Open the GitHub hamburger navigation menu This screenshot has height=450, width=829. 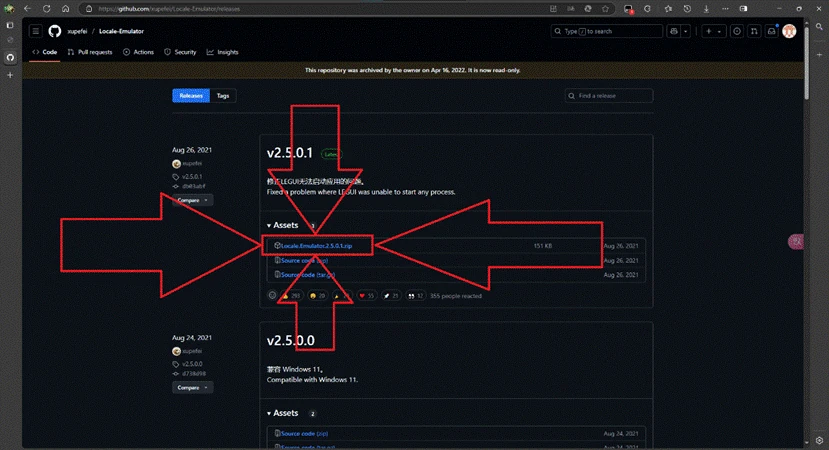(x=35, y=31)
